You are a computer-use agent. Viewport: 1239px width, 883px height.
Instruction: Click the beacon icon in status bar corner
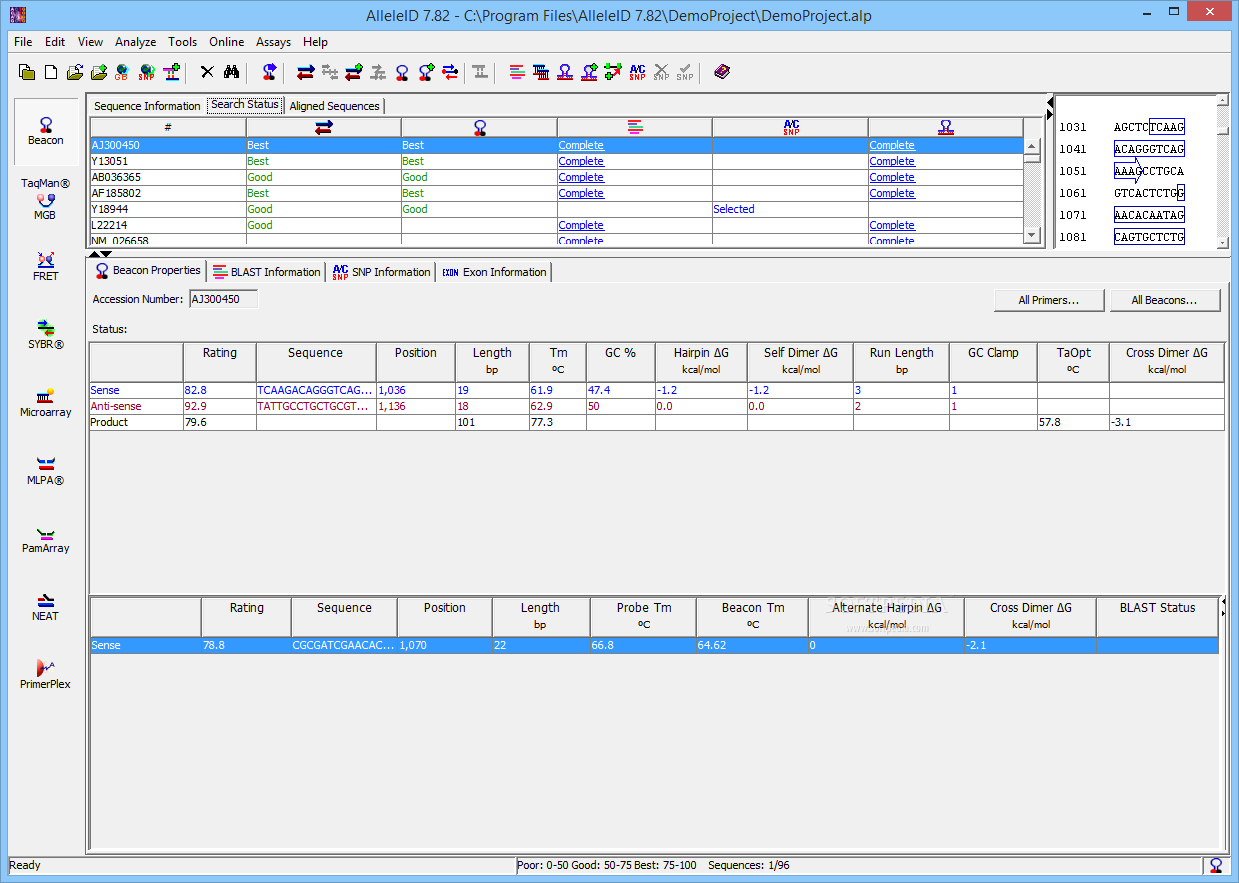[x=1216, y=865]
